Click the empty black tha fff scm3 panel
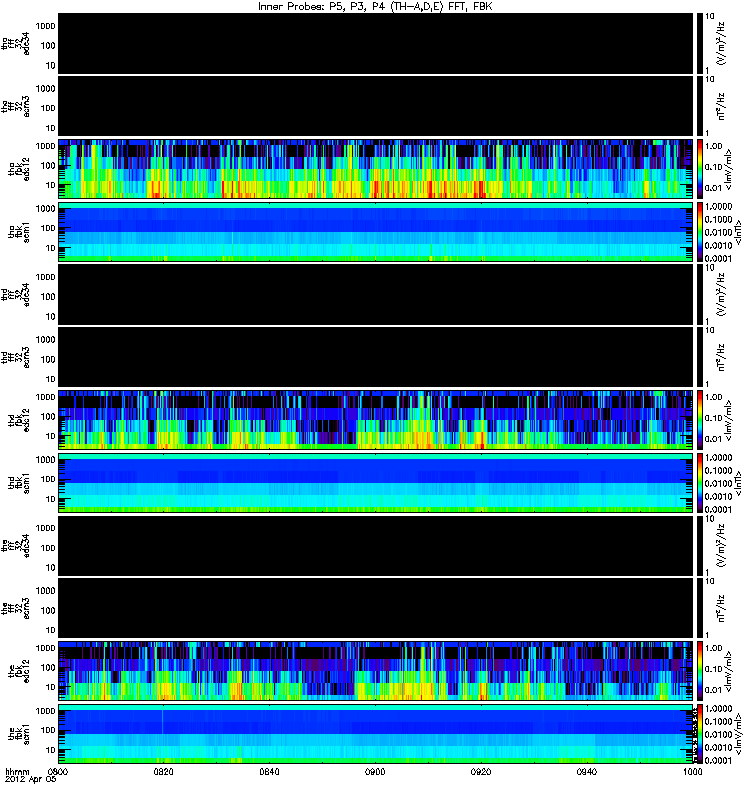Image resolution: width=750 pixels, height=800 pixels. click(x=376, y=106)
